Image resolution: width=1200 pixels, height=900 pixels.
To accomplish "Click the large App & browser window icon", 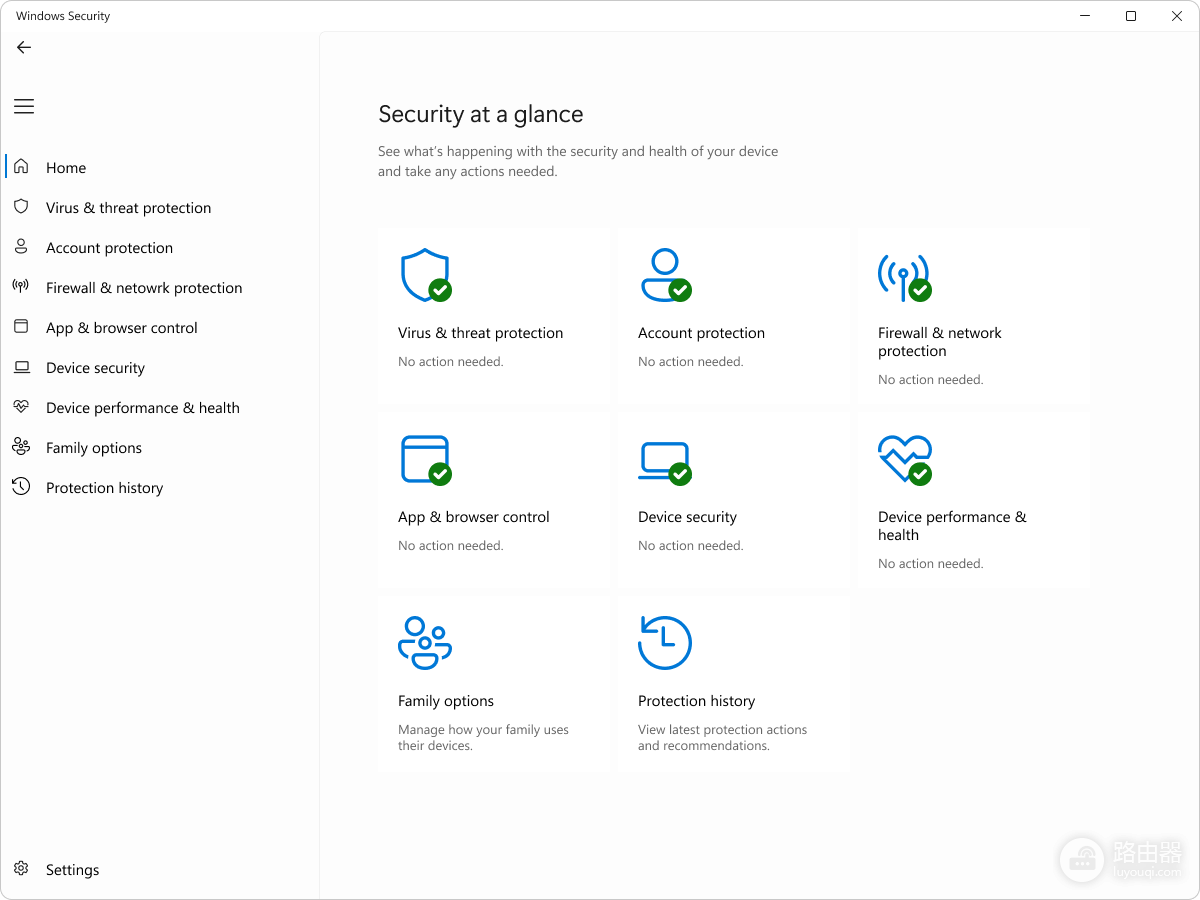I will click(x=426, y=460).
